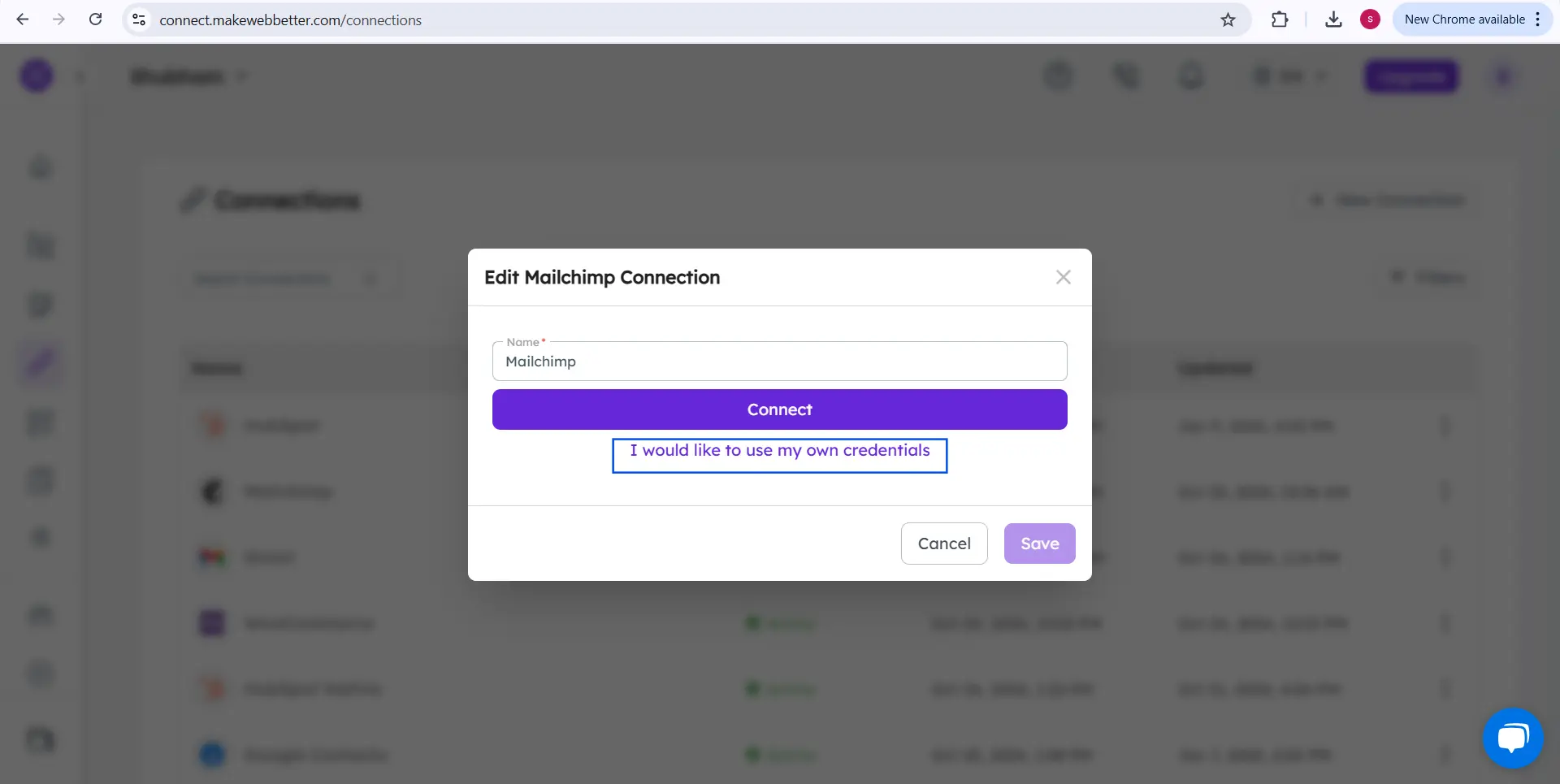Click 'I would like to use my own credentials'
Viewport: 1560px width, 784px height.
click(x=779, y=451)
